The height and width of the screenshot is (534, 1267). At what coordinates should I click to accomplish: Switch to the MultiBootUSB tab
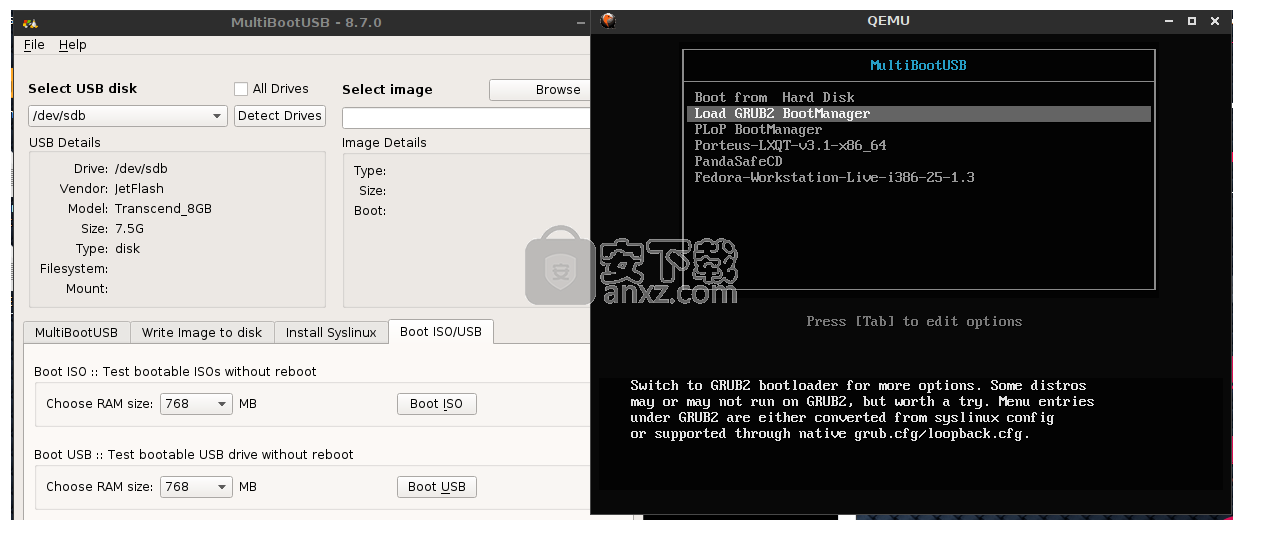(x=76, y=332)
